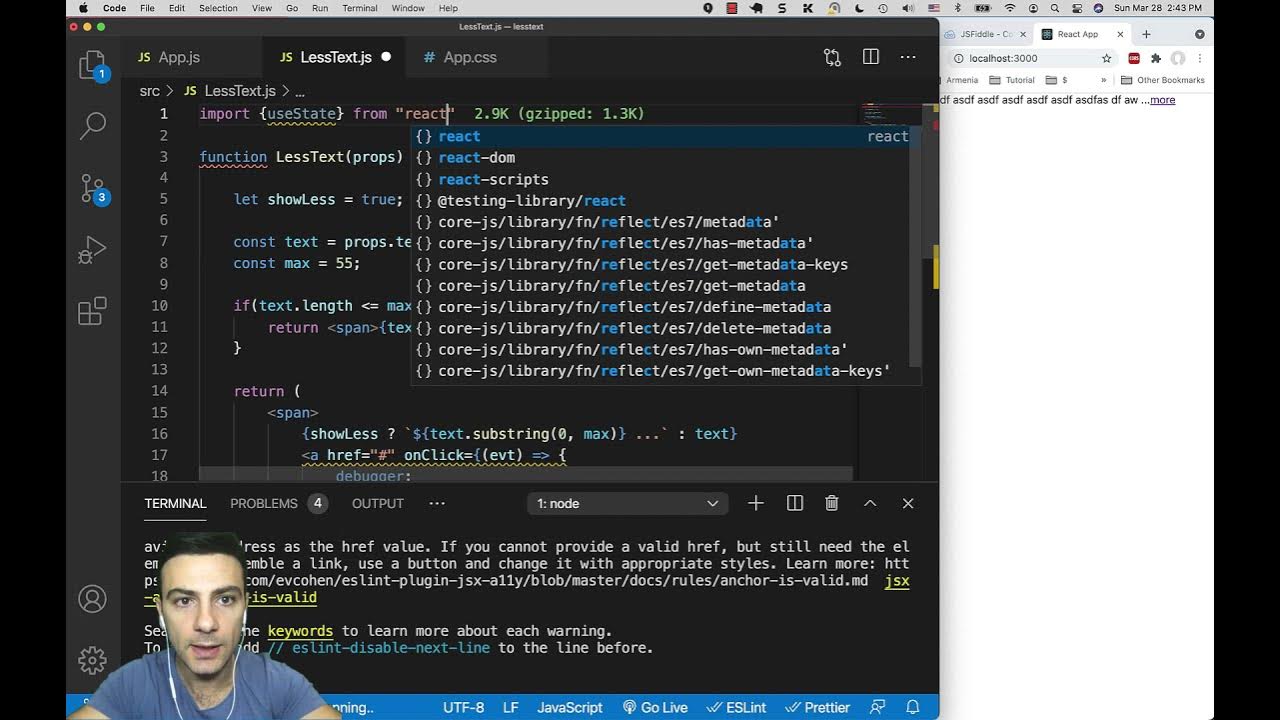Open the editor More Actions menu
The image size is (1280, 720).
(908, 57)
